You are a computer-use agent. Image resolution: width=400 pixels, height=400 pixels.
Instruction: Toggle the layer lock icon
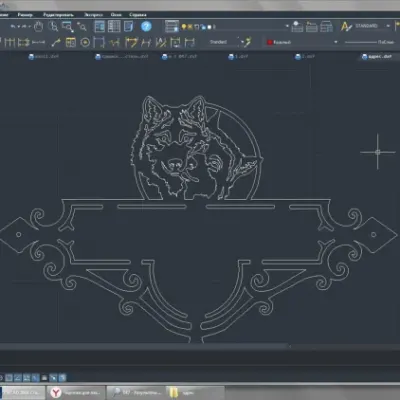pyautogui.click(x=203, y=27)
